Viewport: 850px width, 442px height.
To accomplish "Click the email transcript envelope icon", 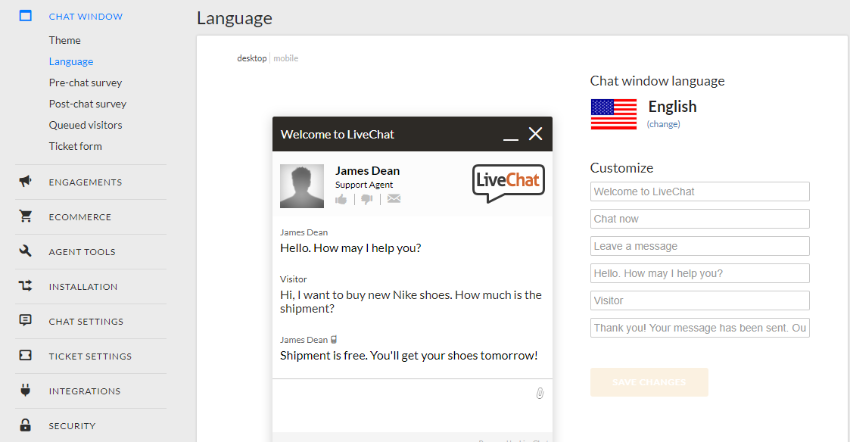I will pyautogui.click(x=394, y=199).
